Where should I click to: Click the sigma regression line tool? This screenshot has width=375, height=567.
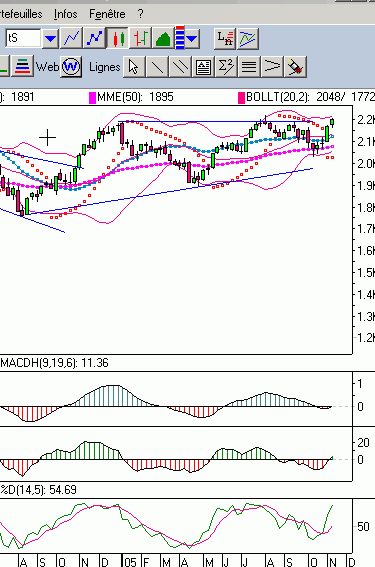tap(226, 67)
